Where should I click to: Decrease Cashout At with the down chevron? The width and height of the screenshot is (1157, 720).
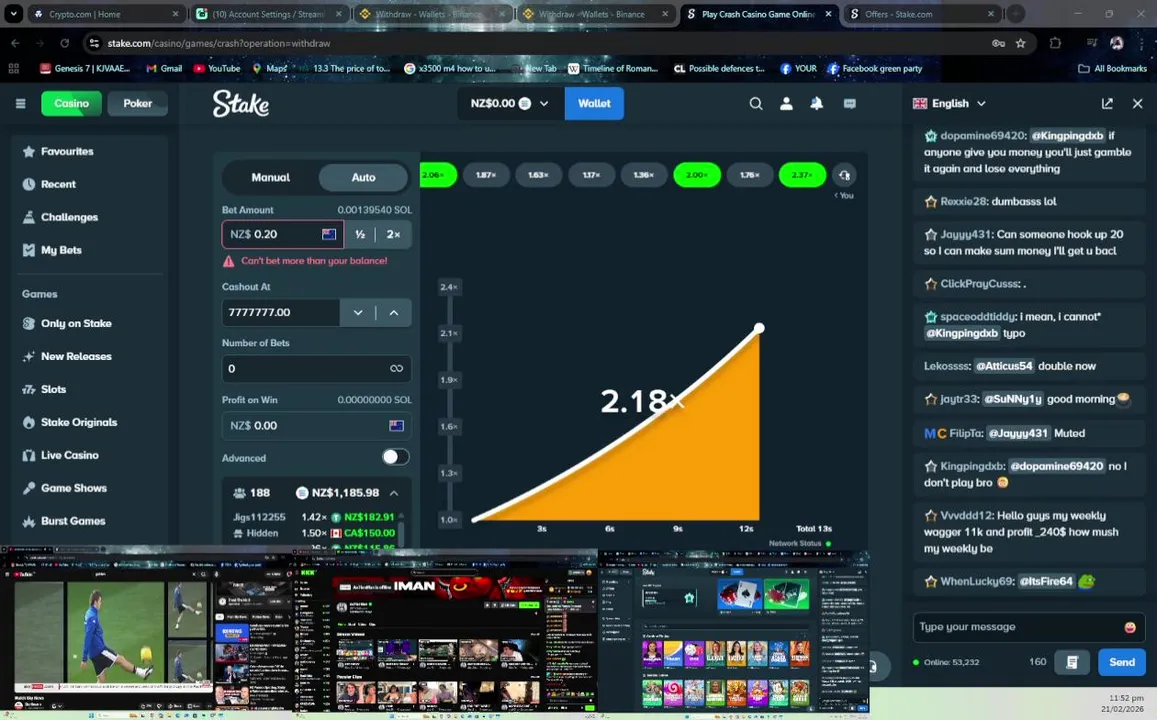point(358,312)
